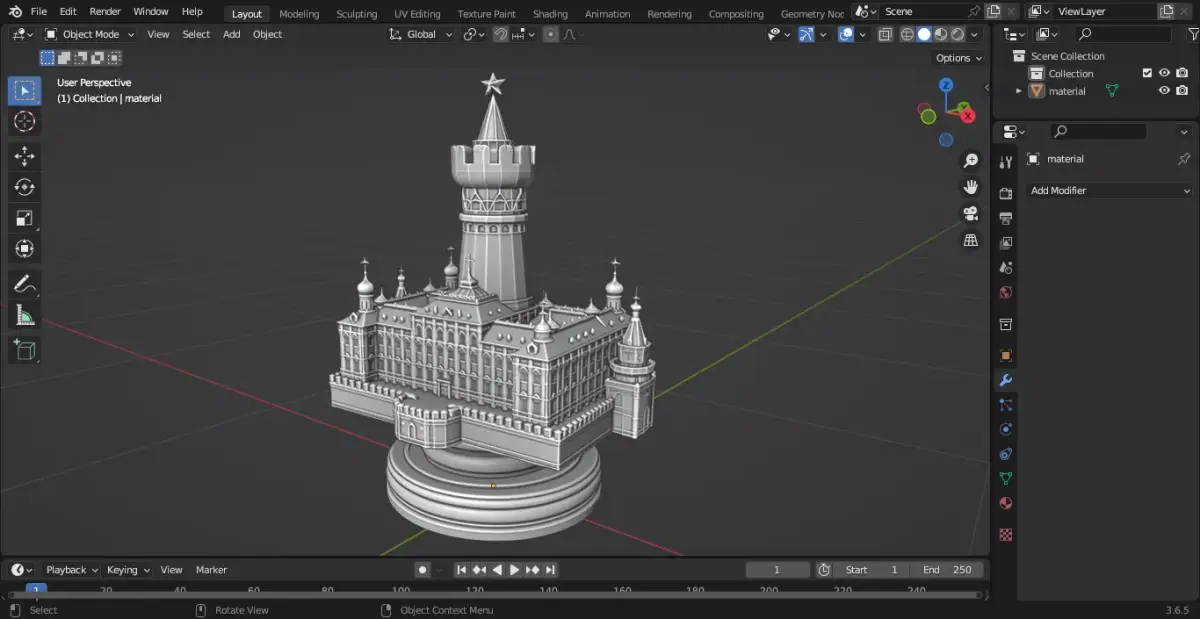The height and width of the screenshot is (619, 1200).
Task: Switch to orthographic grid view icon
Action: pos(970,240)
